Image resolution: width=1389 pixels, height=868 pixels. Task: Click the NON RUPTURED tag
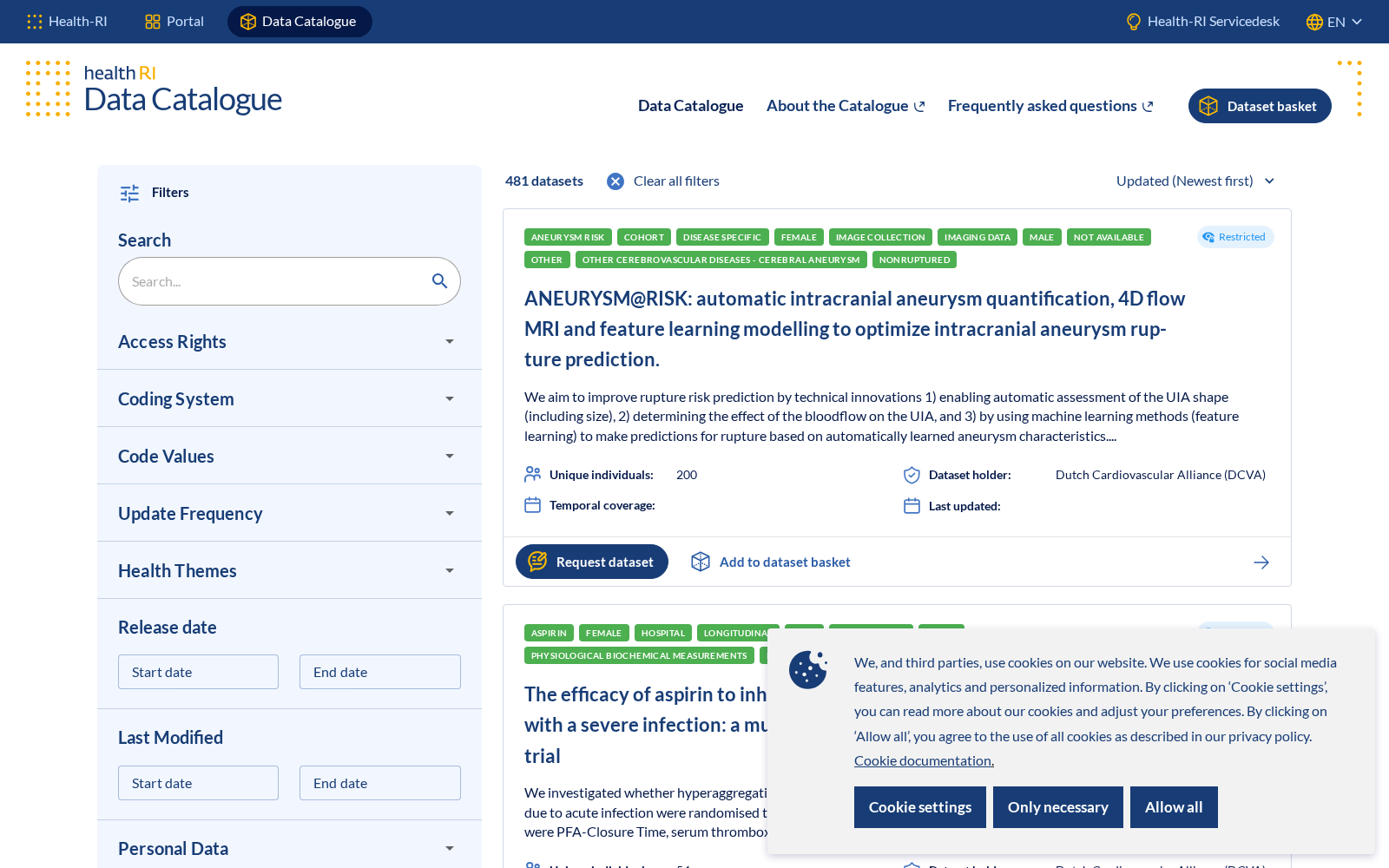click(x=914, y=260)
